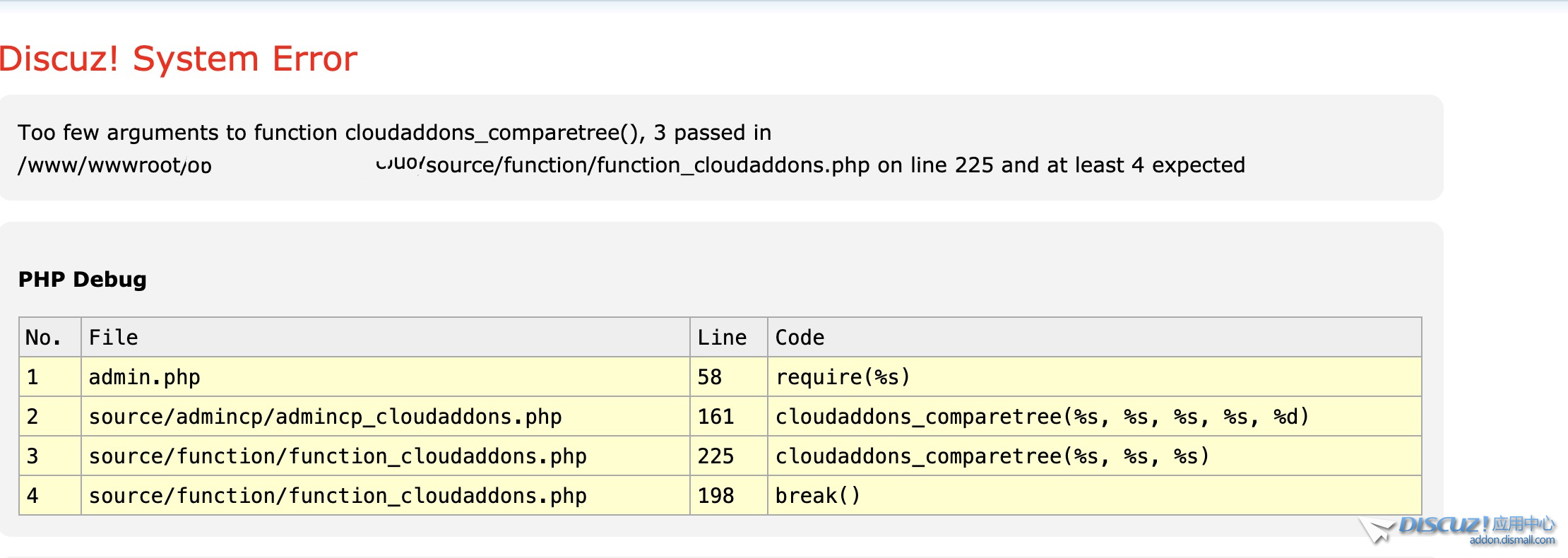The image size is (1568, 558).
Task: Click the Discuz! System Error heading
Action: tap(178, 59)
